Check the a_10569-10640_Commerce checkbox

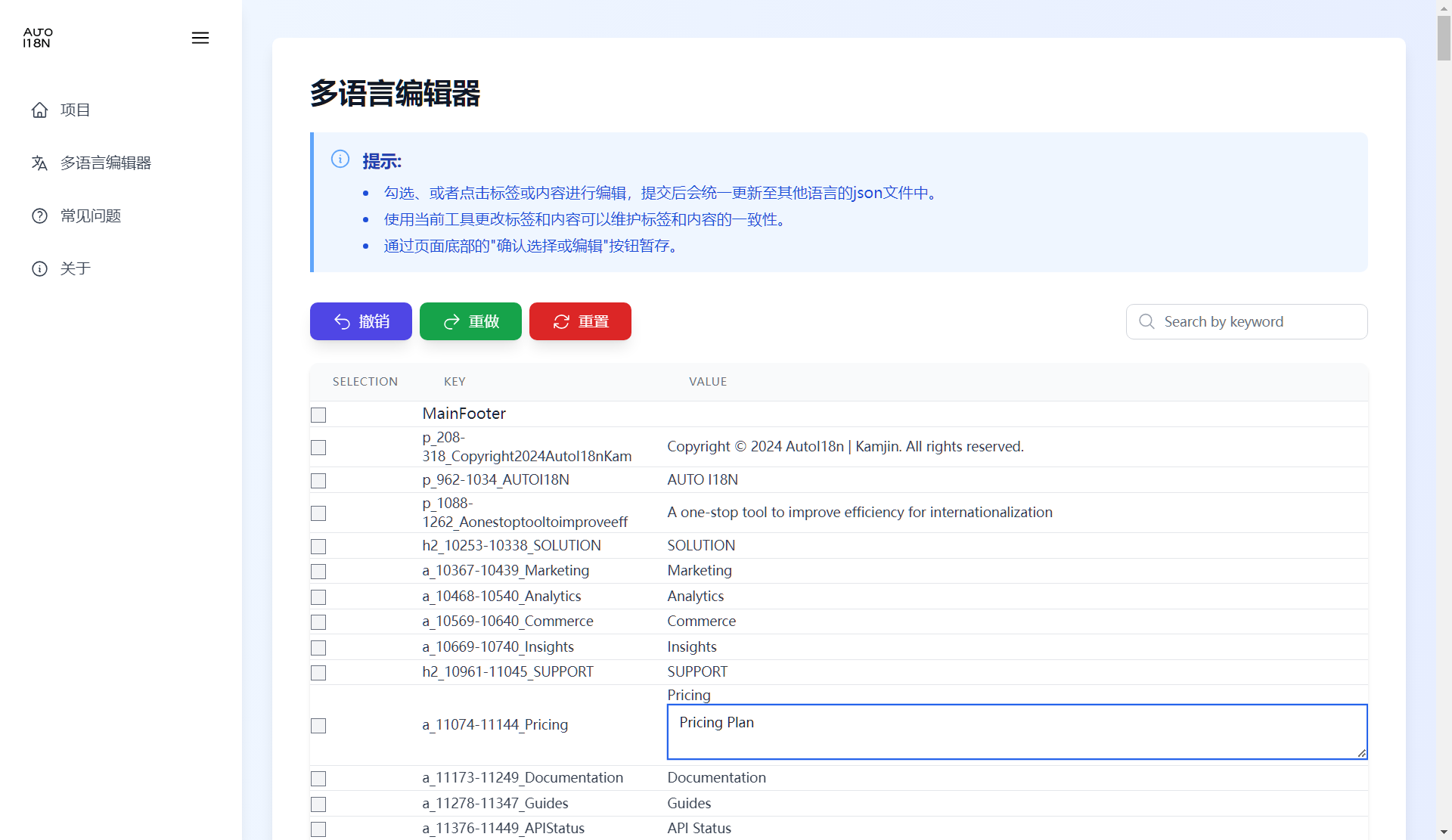[318, 622]
